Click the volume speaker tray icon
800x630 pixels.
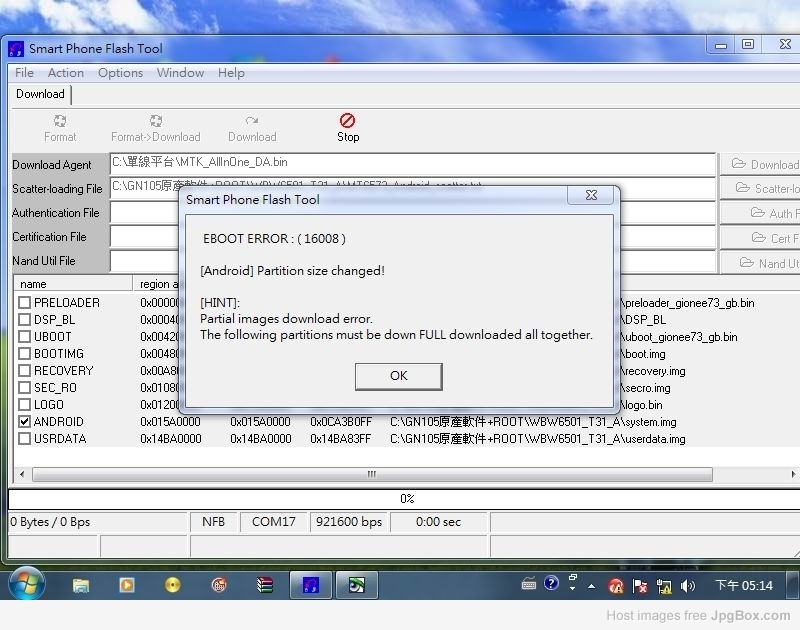(688, 586)
